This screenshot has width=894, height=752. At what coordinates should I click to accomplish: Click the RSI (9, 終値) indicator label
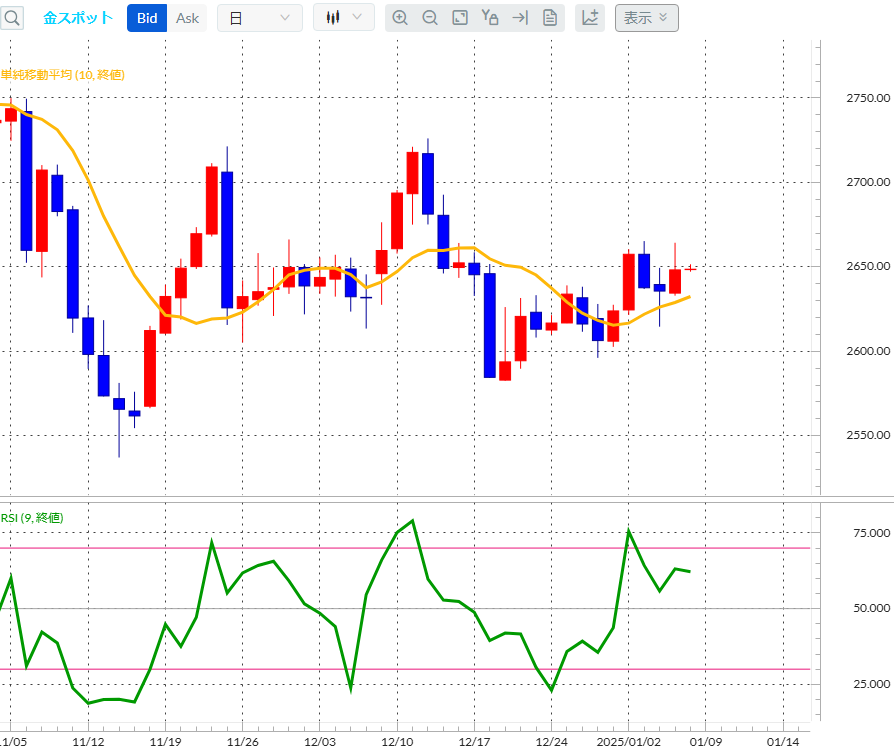[x=32, y=518]
